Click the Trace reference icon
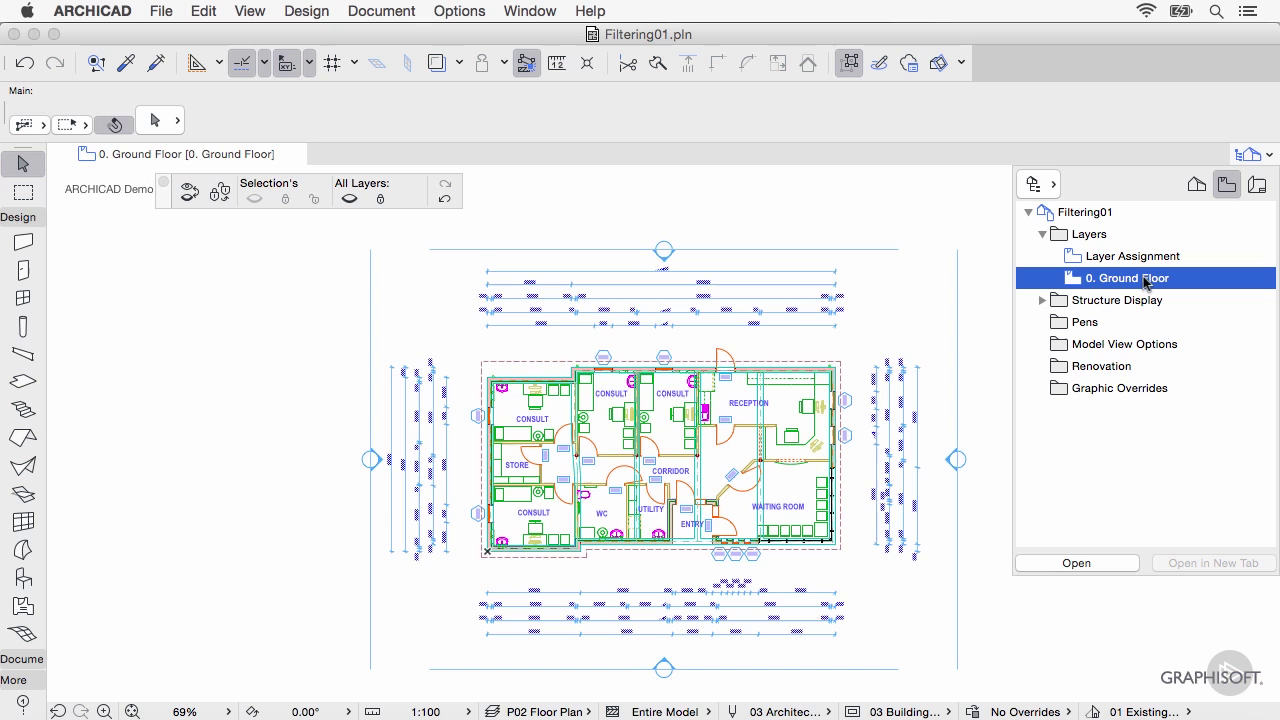 coord(437,63)
